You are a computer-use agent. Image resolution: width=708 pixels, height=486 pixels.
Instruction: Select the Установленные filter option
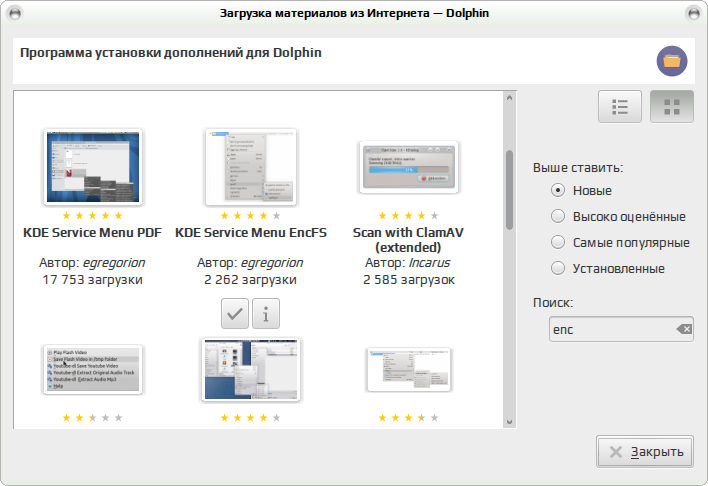pos(608,269)
